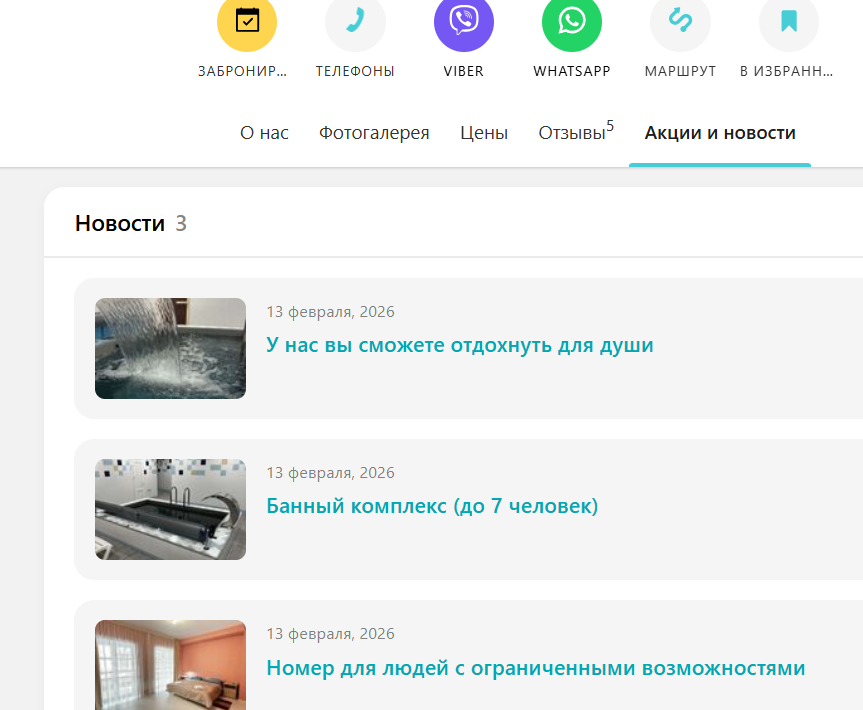Click the WHATSAPP label text
Screen dimensions: 863x710
[x=572, y=72]
